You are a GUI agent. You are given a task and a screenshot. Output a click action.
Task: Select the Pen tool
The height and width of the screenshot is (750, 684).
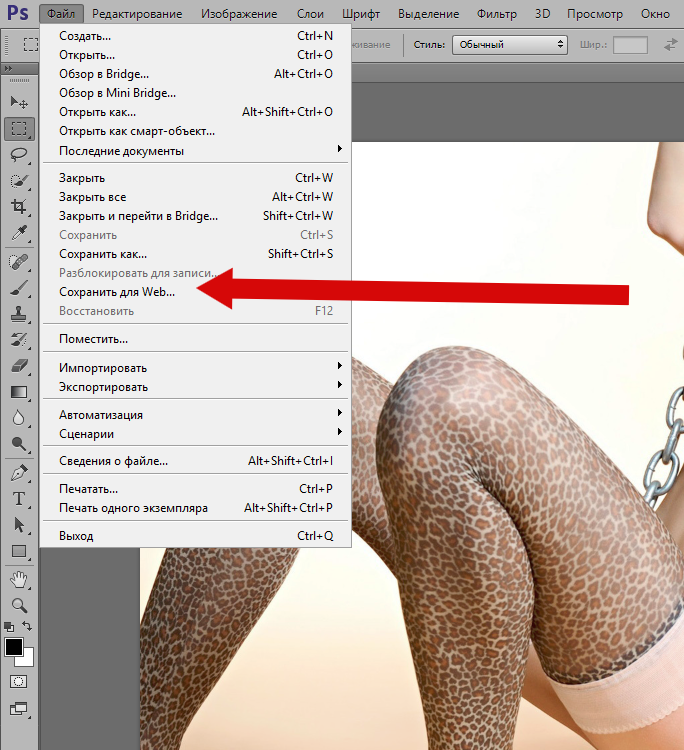point(19,473)
